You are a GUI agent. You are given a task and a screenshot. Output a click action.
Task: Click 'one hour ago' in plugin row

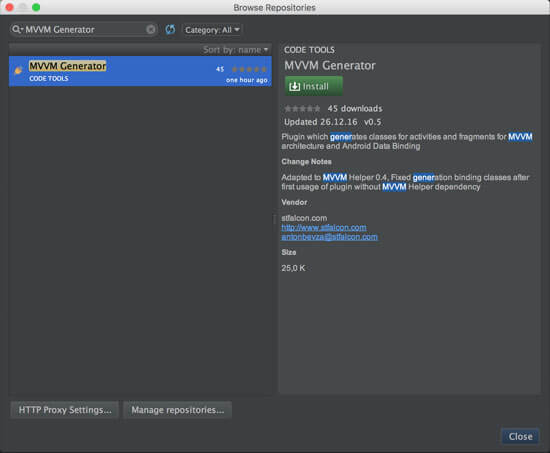point(247,80)
